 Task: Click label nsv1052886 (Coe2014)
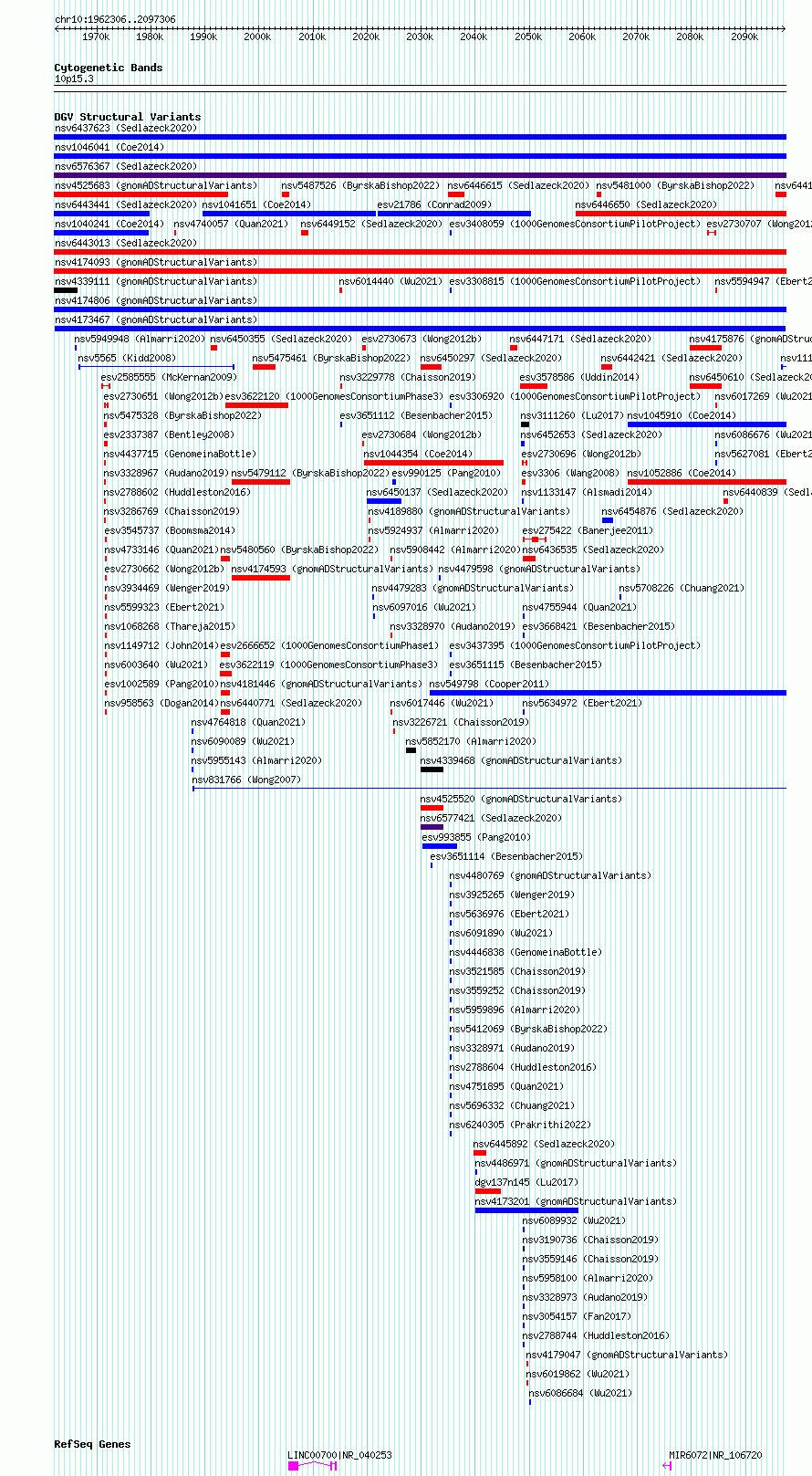tap(682, 474)
